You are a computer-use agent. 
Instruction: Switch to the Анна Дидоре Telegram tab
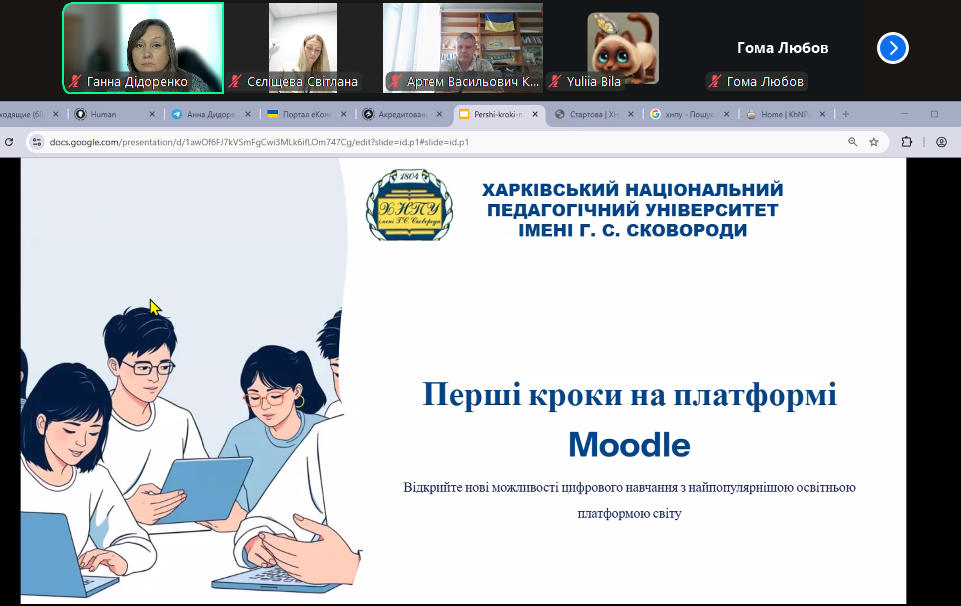click(x=211, y=114)
